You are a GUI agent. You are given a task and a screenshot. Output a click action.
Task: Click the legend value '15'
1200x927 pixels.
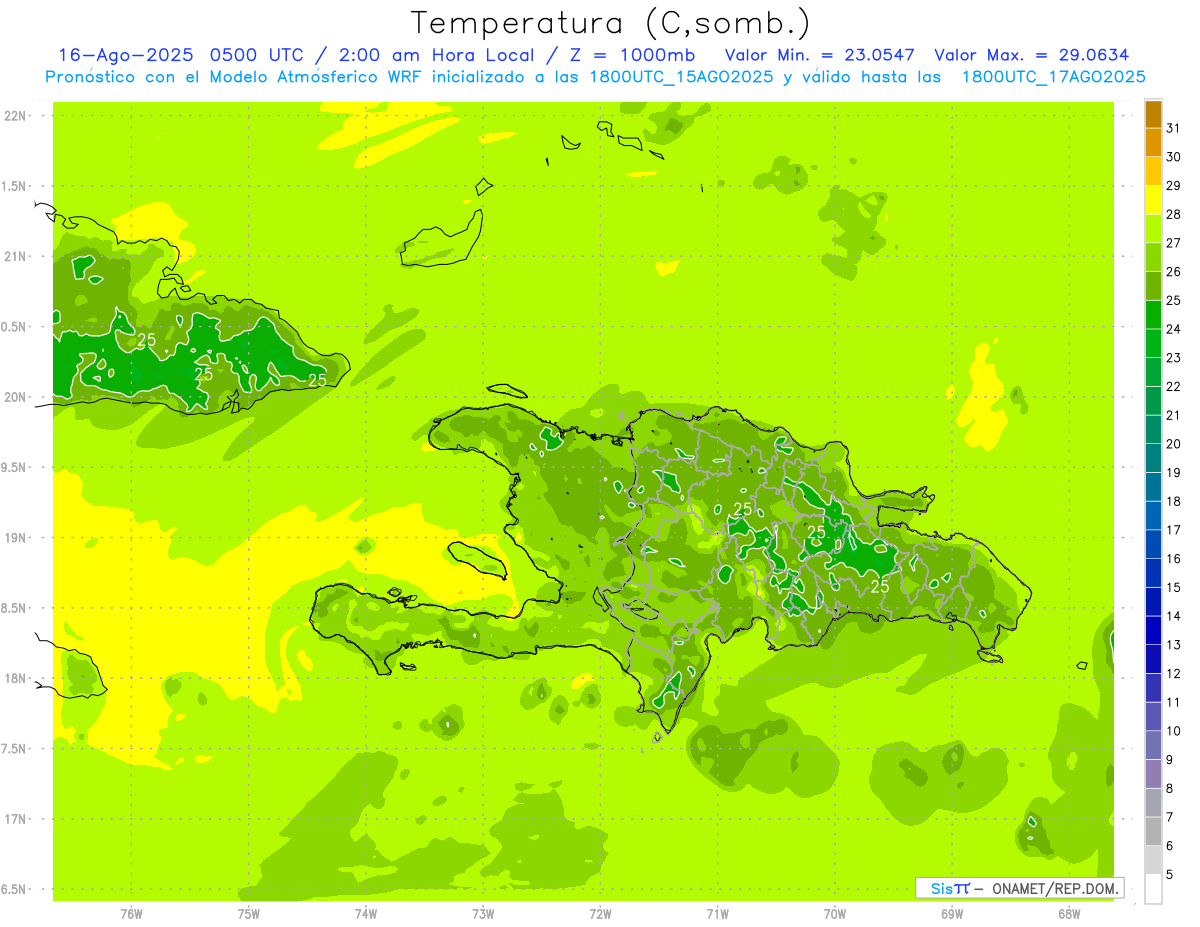coord(1173,587)
